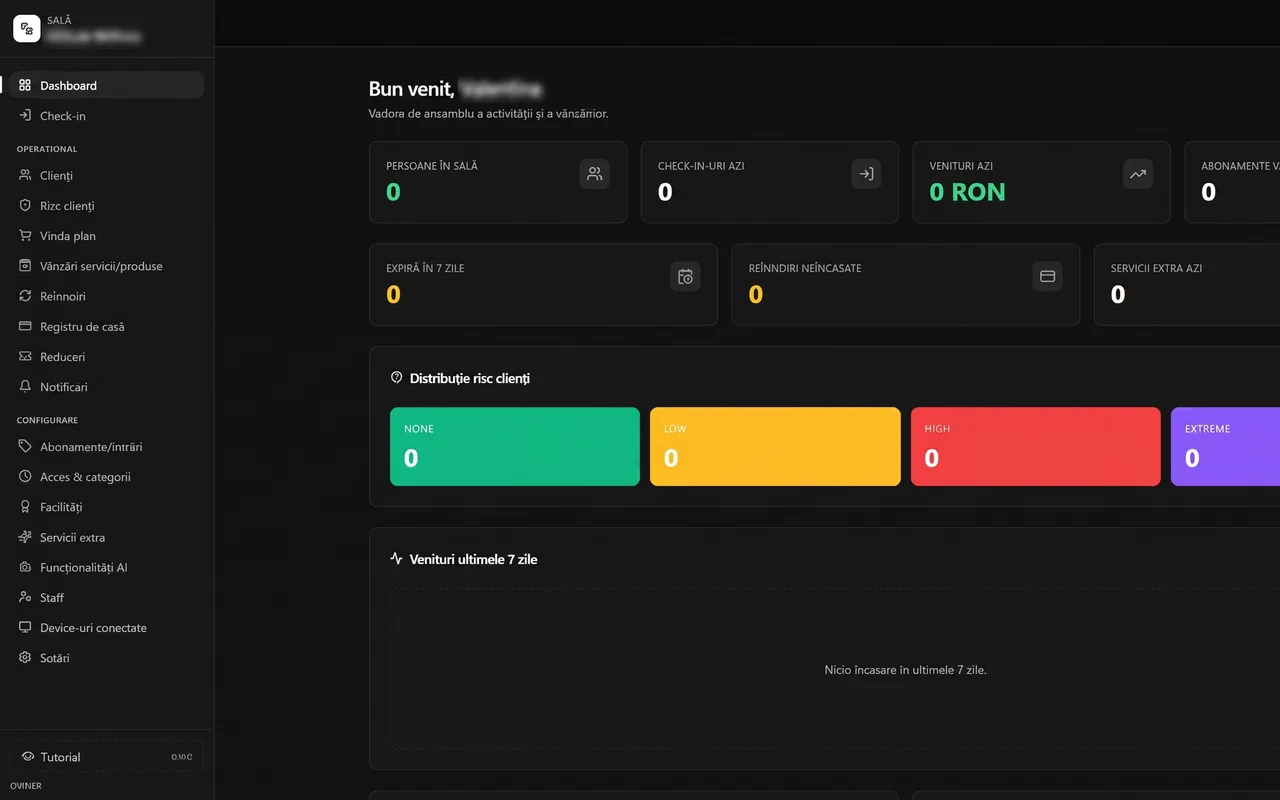Click the Facilități award icon
The image size is (1280, 800).
25,507
